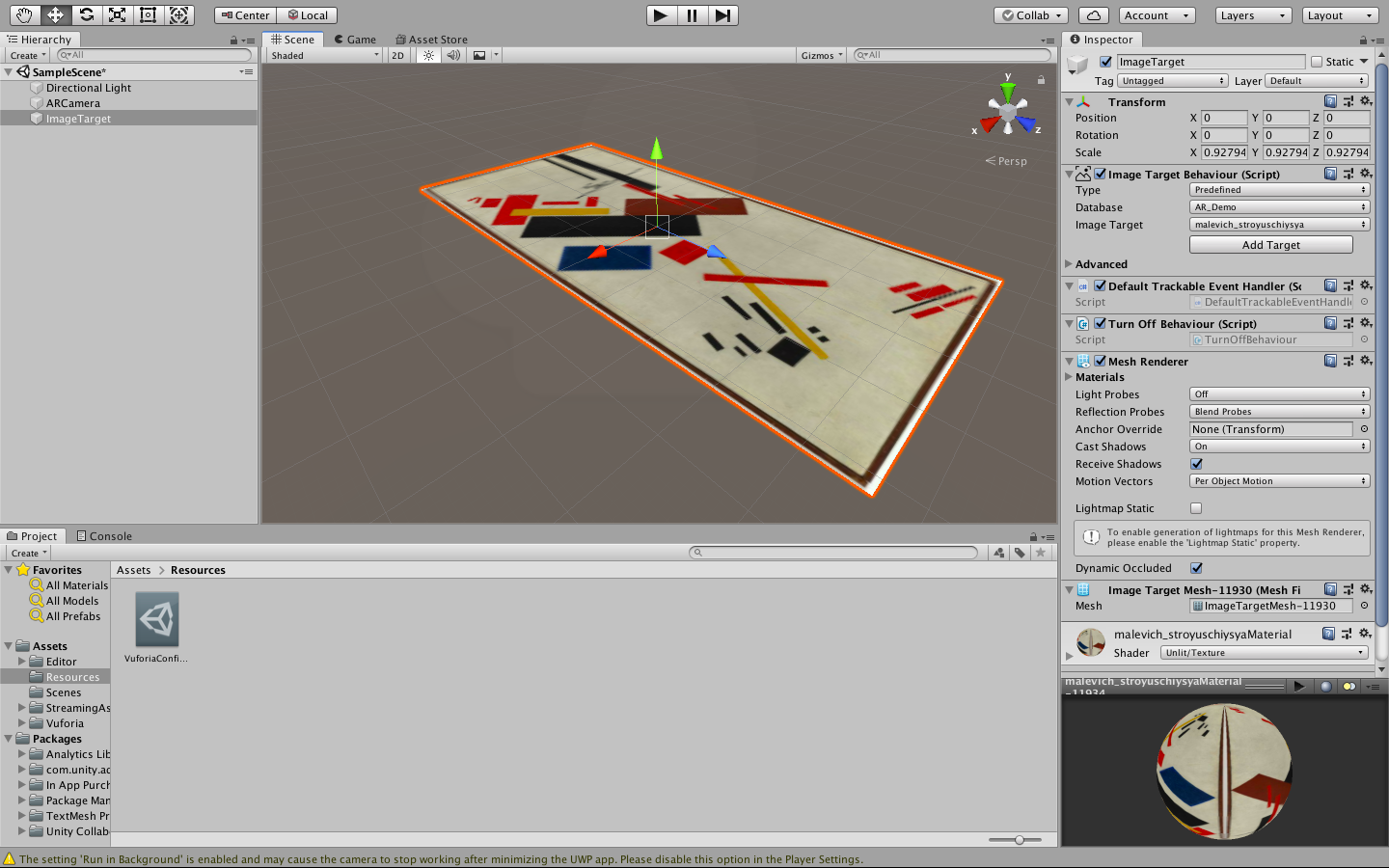
Task: Toggle scene effects image icon
Action: coord(479,55)
